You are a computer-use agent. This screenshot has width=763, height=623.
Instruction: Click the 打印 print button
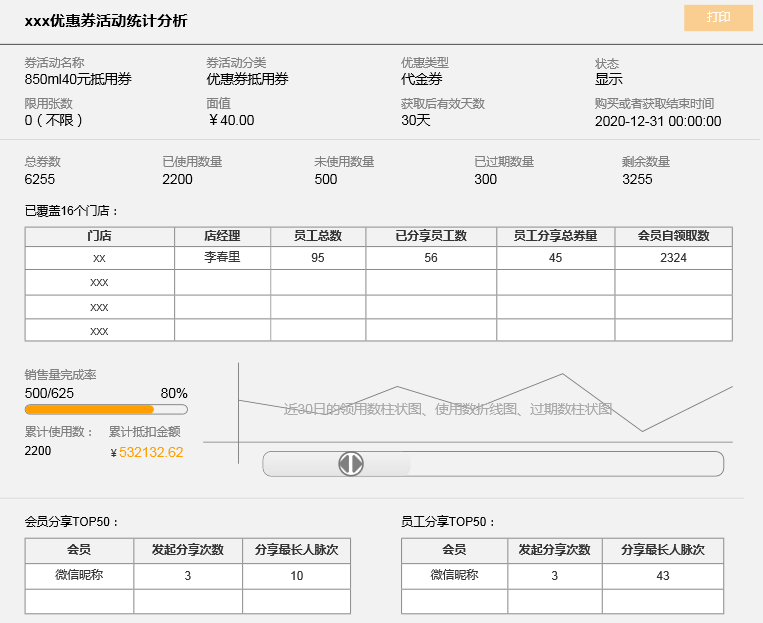point(717,18)
